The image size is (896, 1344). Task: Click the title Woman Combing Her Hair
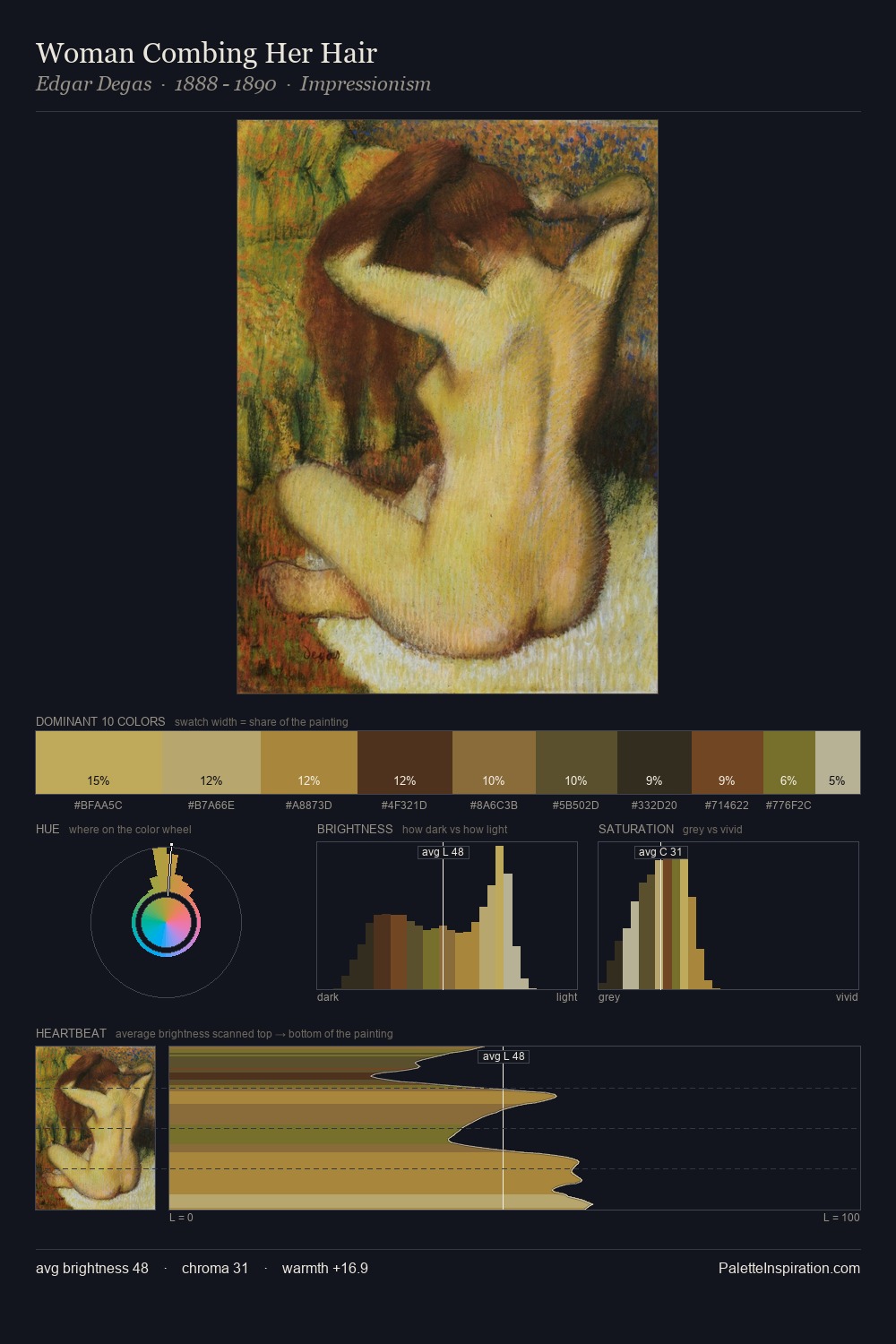[206, 54]
